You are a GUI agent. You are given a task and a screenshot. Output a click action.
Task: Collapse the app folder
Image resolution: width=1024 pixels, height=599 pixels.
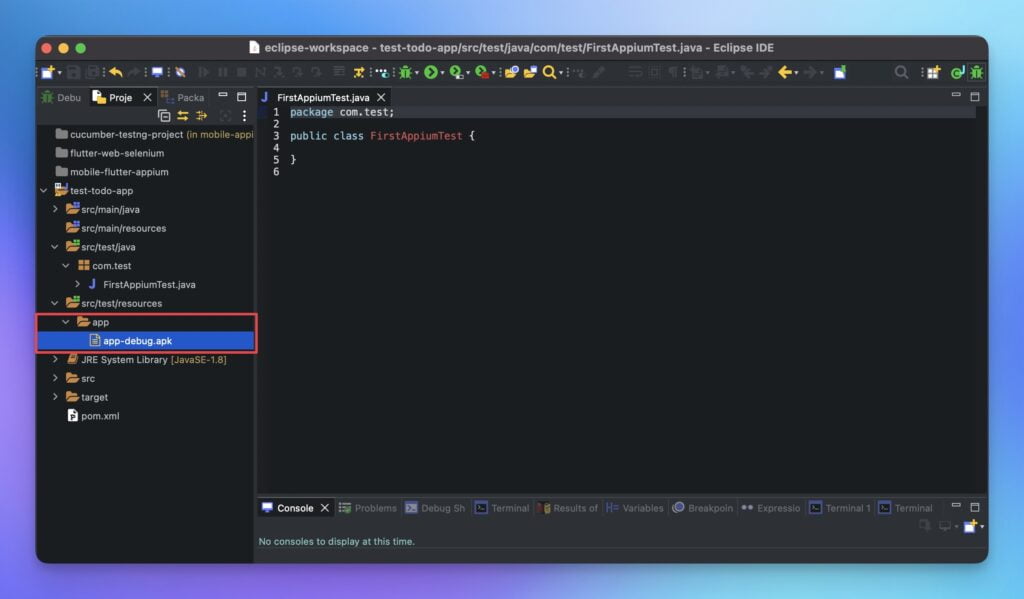66,322
